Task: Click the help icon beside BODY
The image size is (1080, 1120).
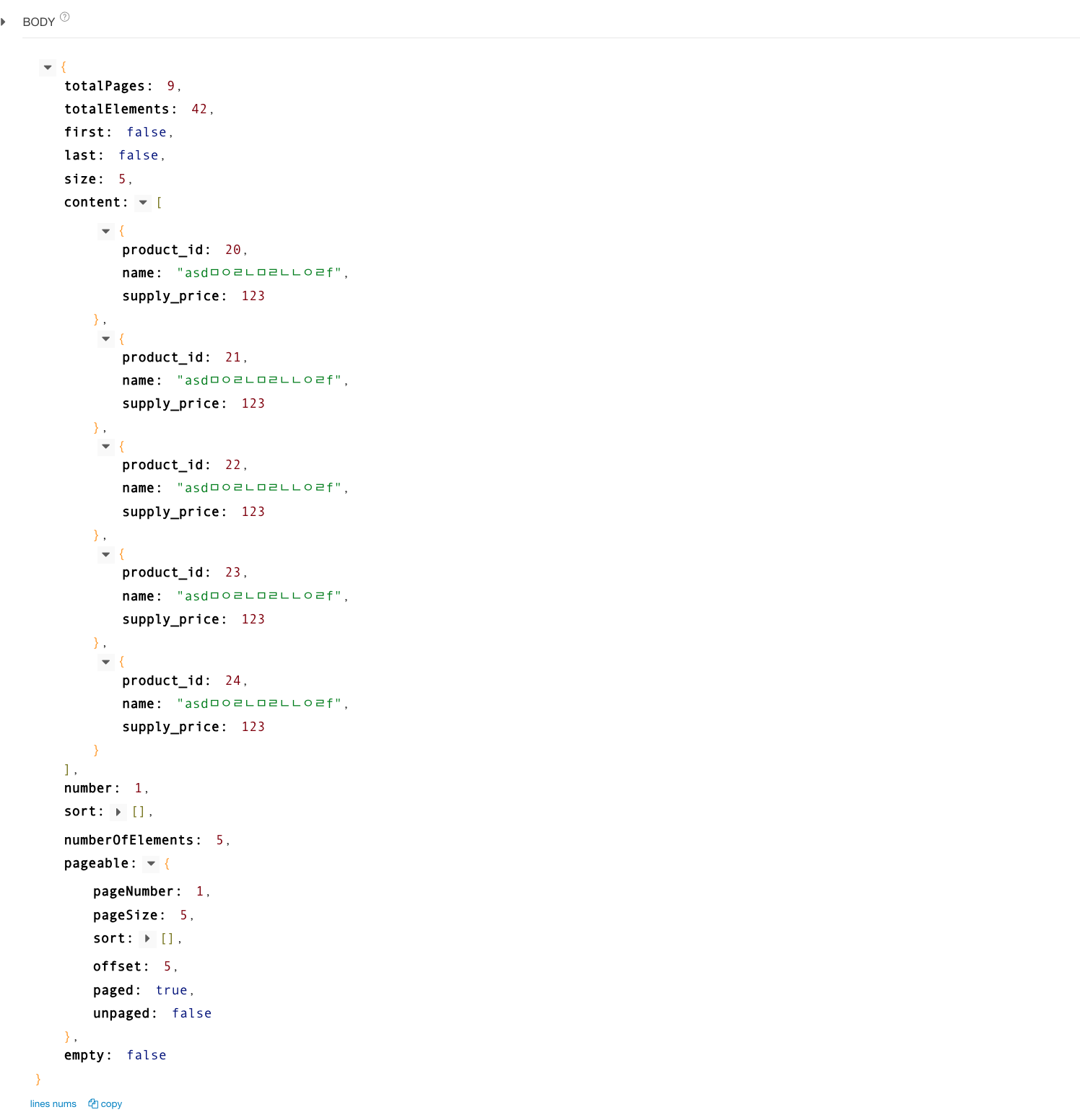Action: point(64,17)
